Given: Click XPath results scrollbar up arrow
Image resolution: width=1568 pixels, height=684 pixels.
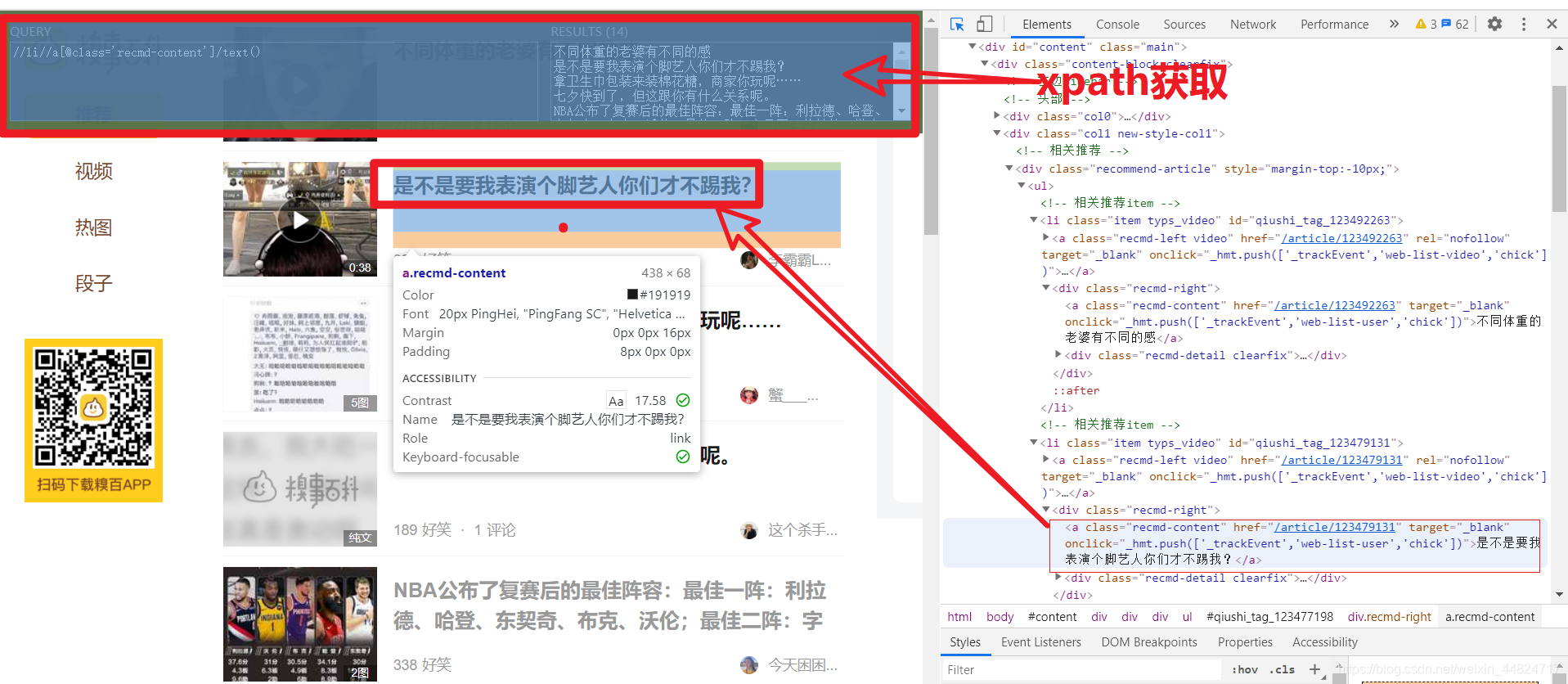Looking at the screenshot, I should (901, 51).
